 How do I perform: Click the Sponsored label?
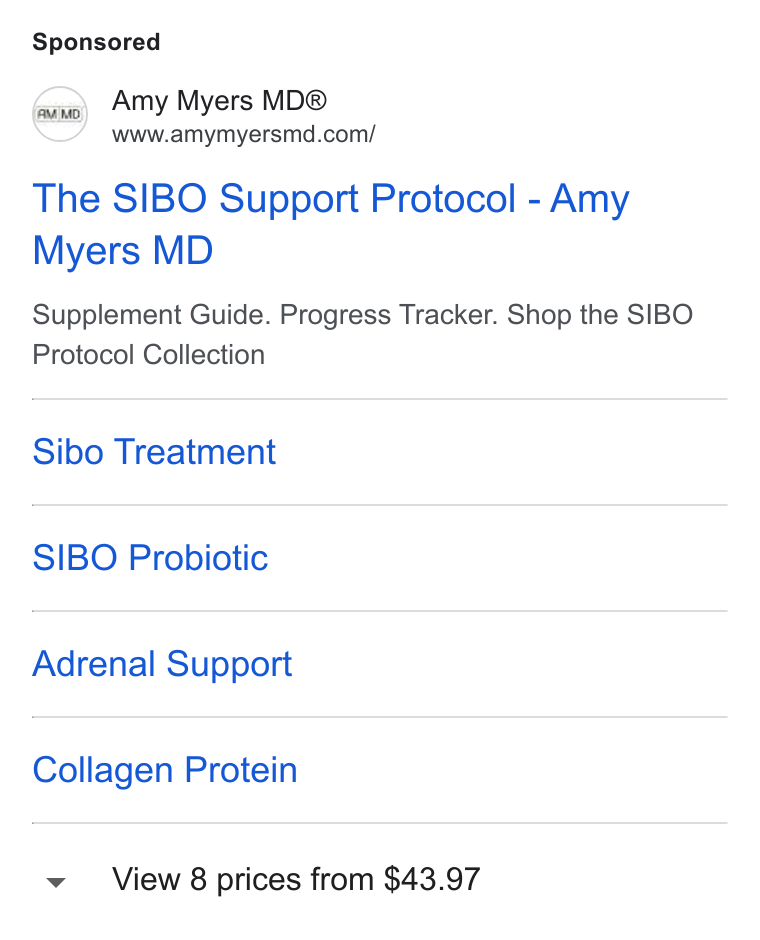(96, 43)
